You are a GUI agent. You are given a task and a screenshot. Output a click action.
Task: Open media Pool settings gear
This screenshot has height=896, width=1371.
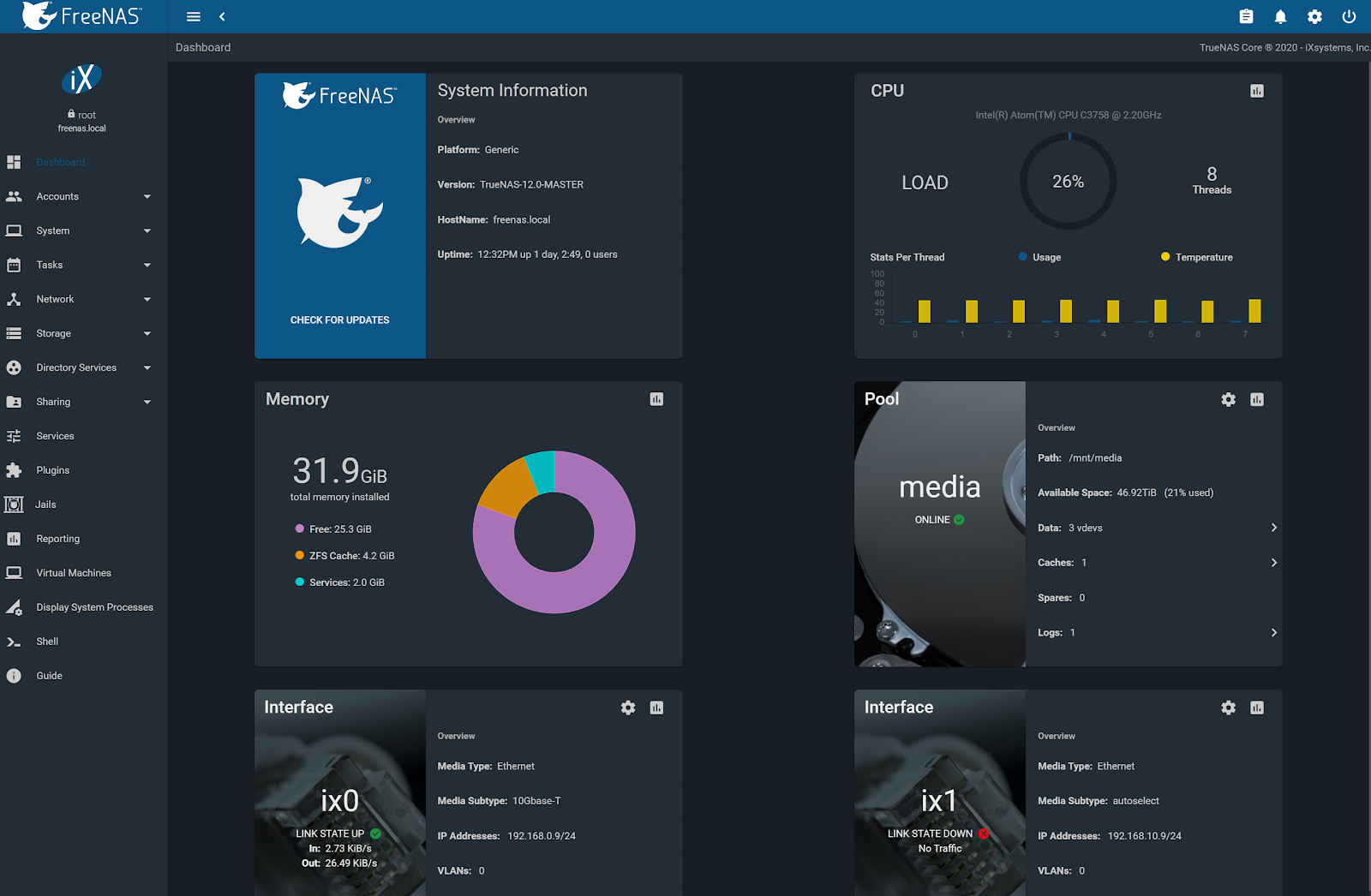point(1228,399)
